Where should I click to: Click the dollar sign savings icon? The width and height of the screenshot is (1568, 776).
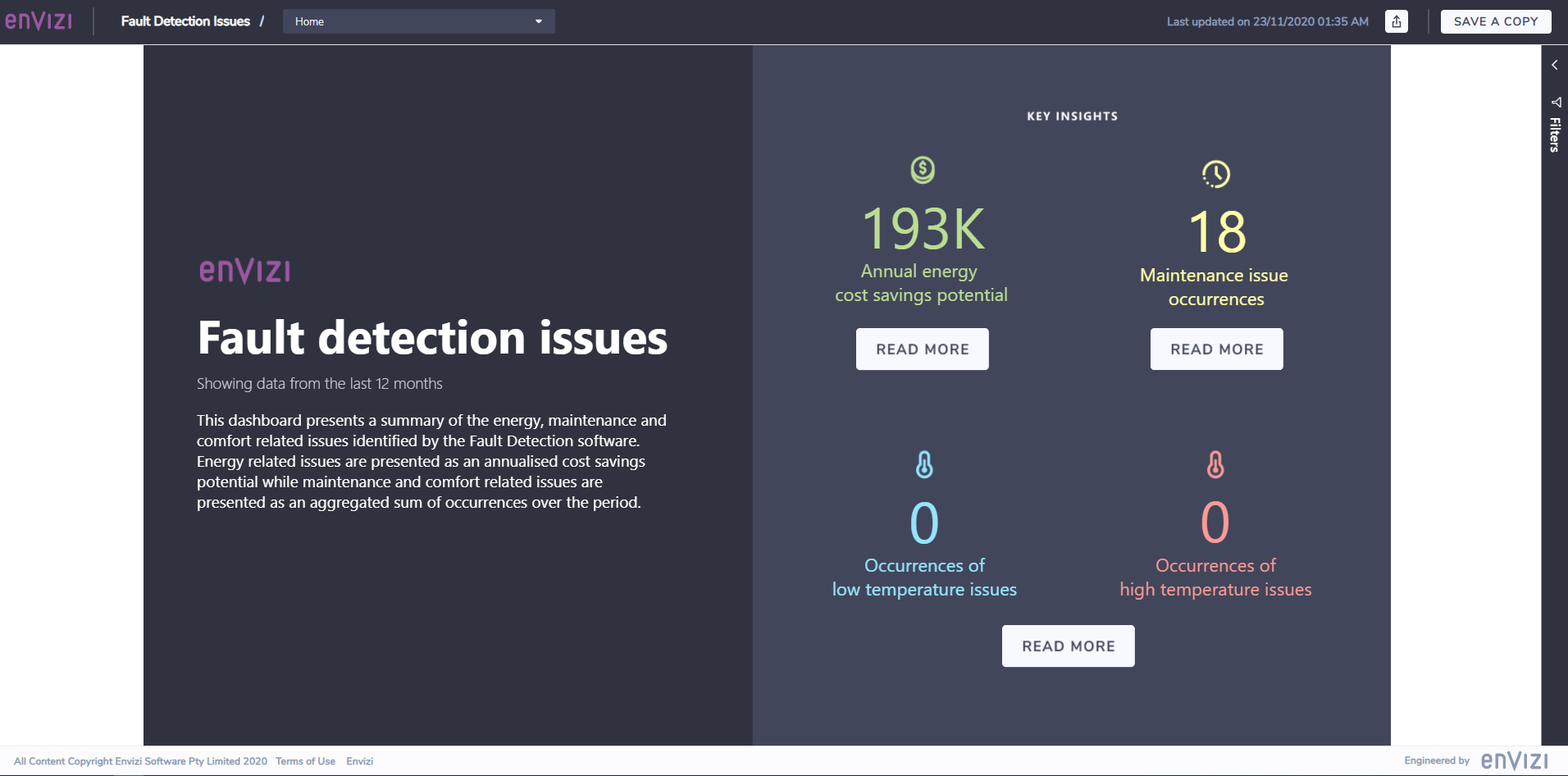pos(923,170)
